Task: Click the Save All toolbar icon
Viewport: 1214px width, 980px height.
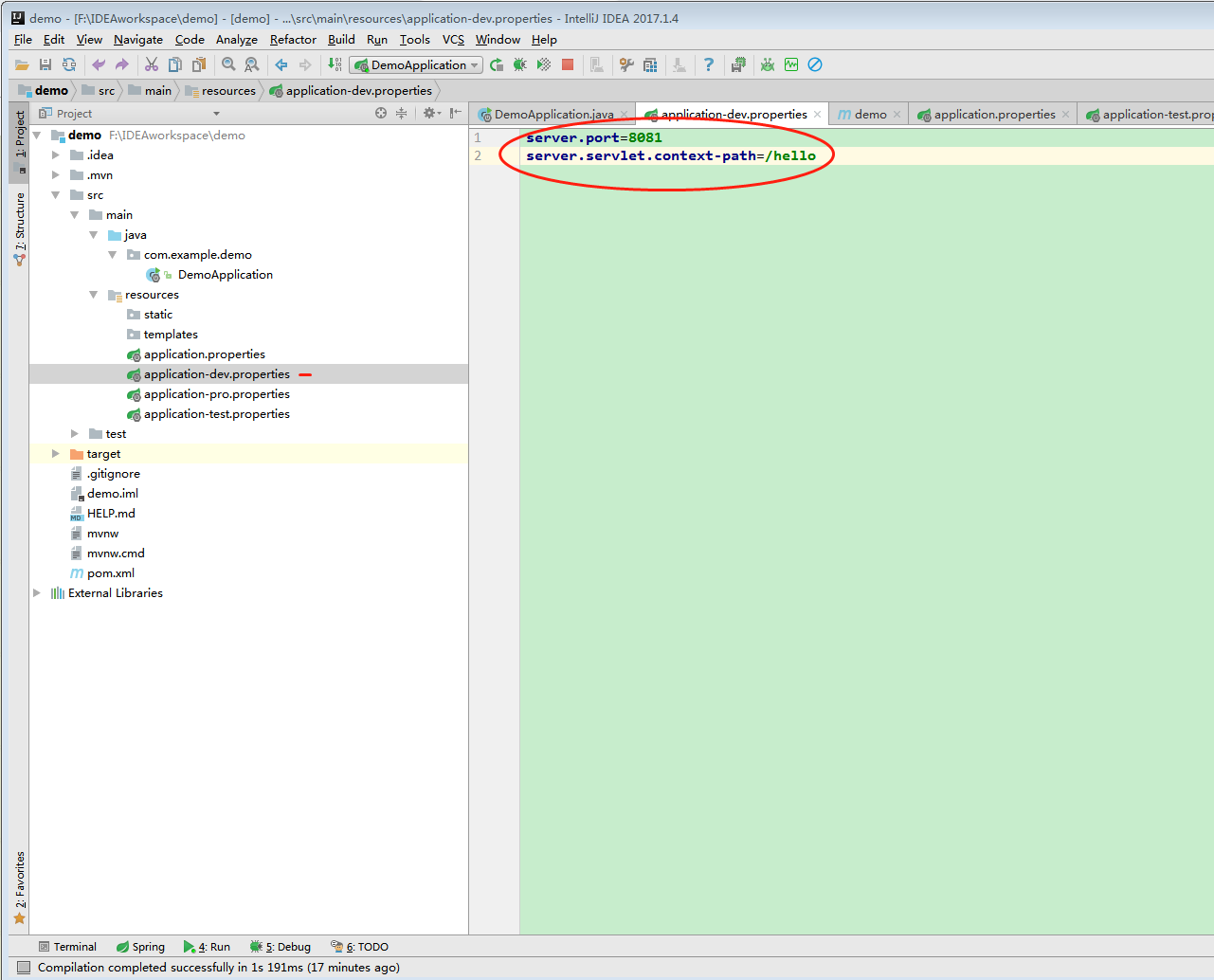Action: pyautogui.click(x=45, y=65)
